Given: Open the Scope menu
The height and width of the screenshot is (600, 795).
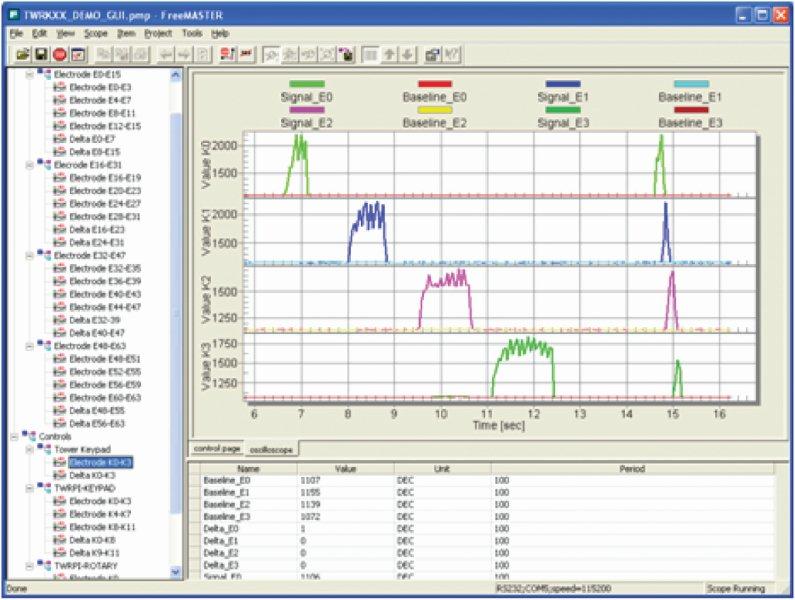Looking at the screenshot, I should [96, 33].
